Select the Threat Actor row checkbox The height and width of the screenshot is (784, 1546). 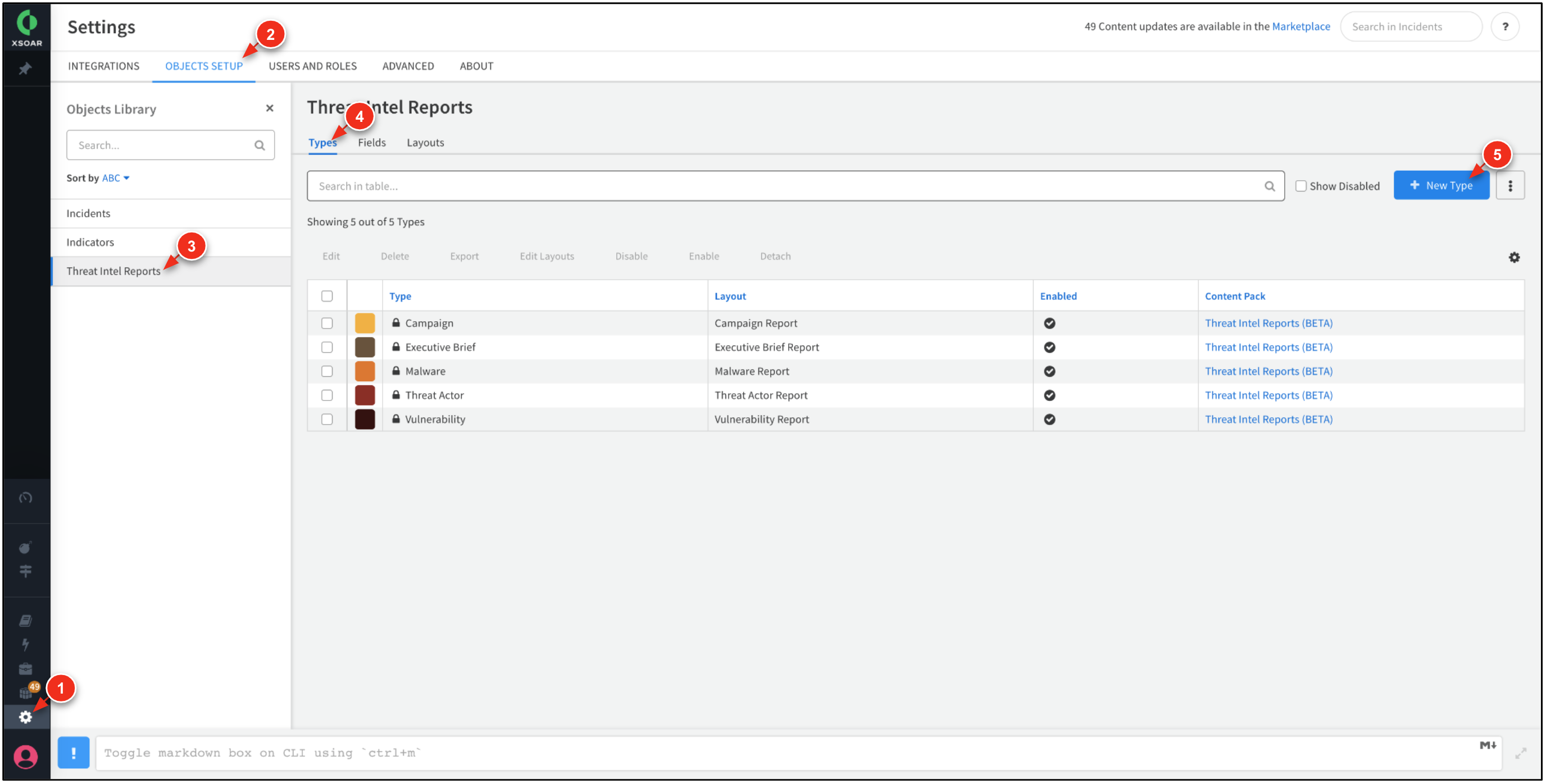[x=327, y=395]
